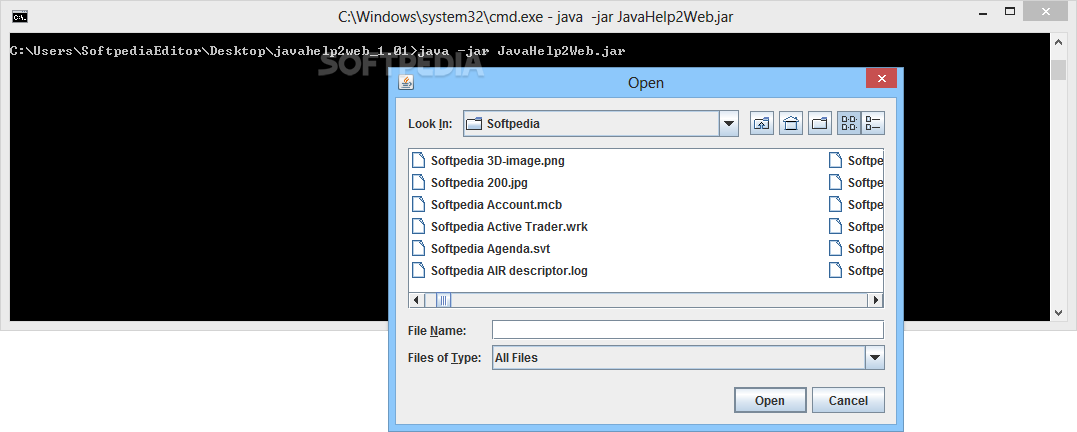The width and height of the screenshot is (1077, 432).
Task: Switch to List view toggle
Action: [x=849, y=124]
